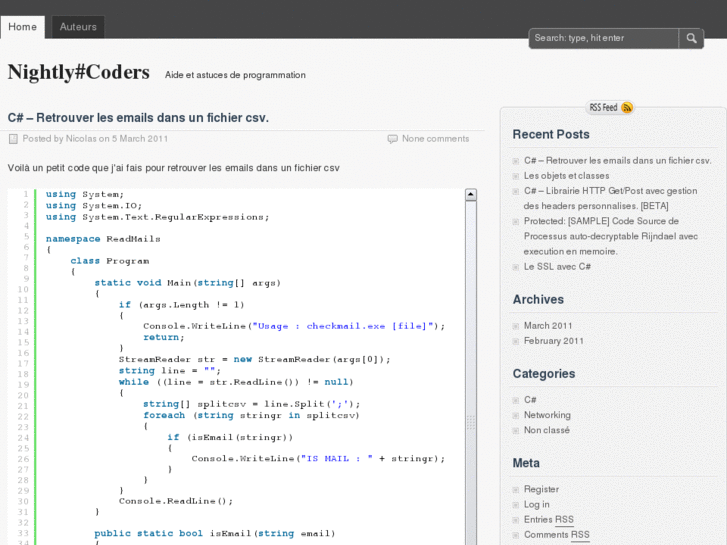Click code text 'static void Main(string[] args)'

coord(187,283)
